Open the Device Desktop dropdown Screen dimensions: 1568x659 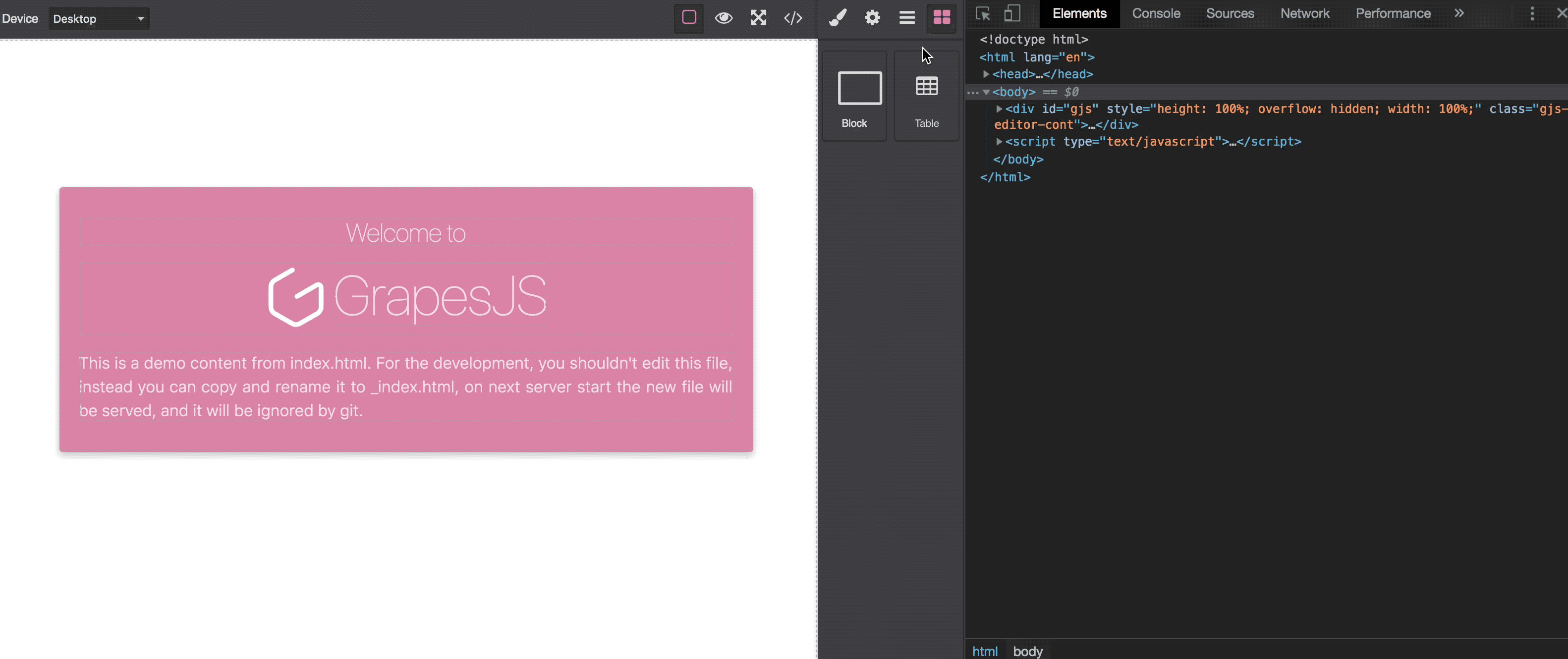[99, 18]
